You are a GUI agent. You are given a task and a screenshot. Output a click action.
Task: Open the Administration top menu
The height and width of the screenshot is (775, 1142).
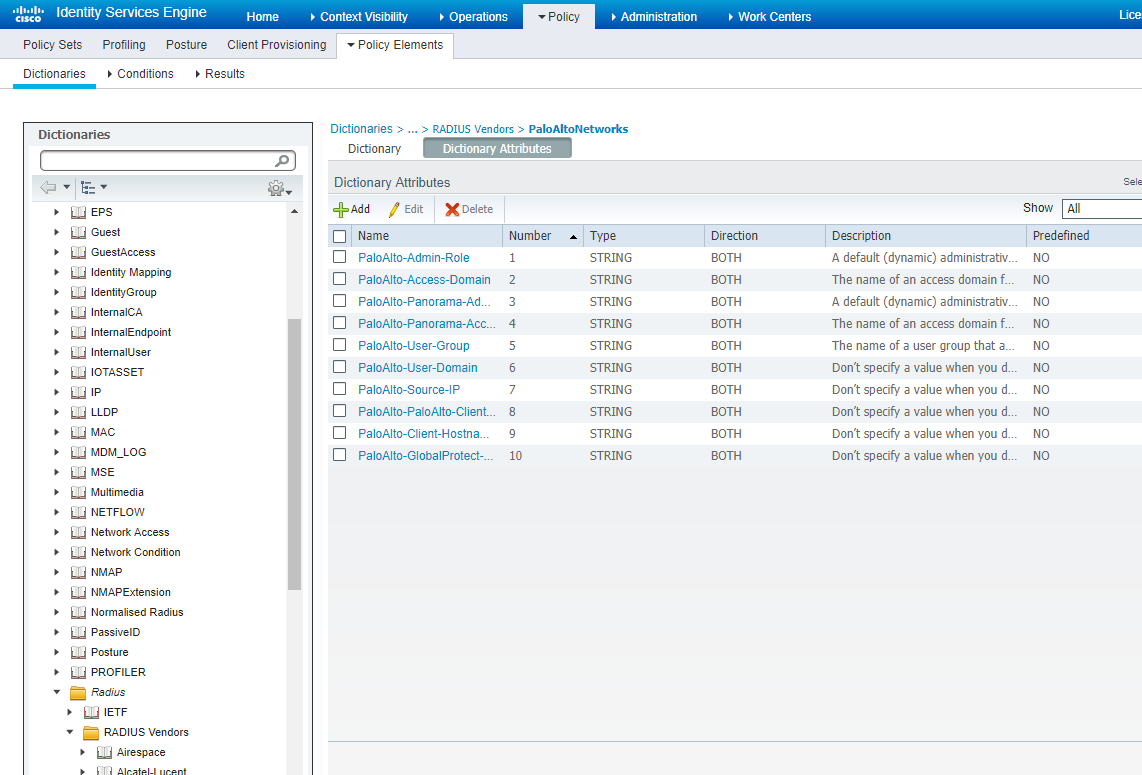click(x=654, y=17)
